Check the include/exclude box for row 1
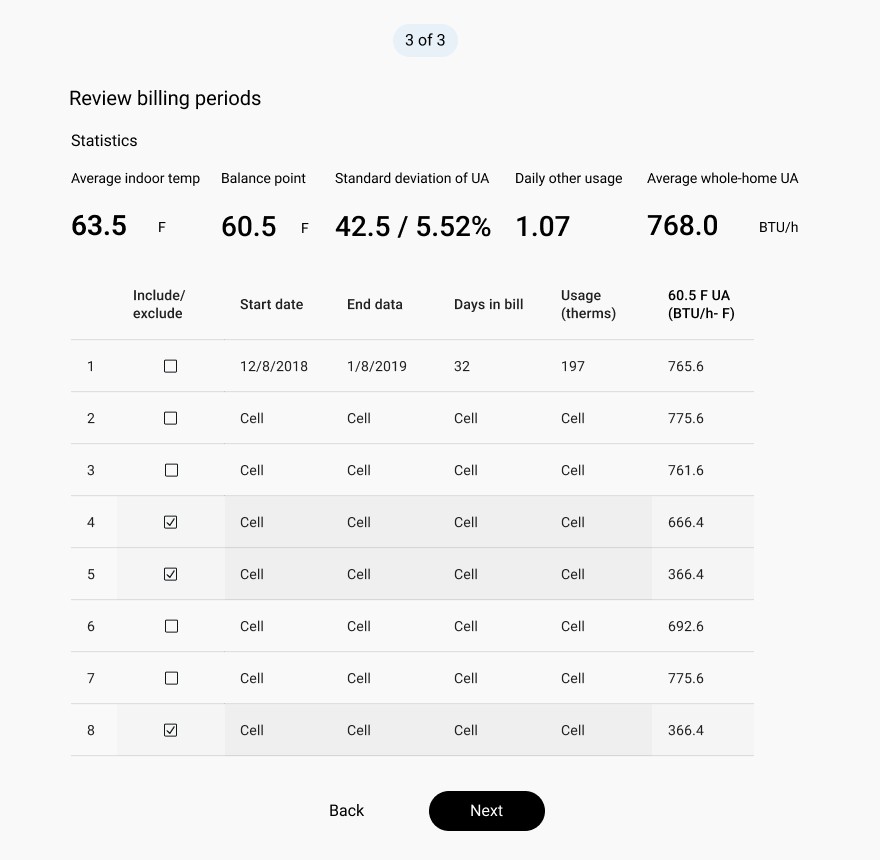The height and width of the screenshot is (860, 880). (x=170, y=366)
